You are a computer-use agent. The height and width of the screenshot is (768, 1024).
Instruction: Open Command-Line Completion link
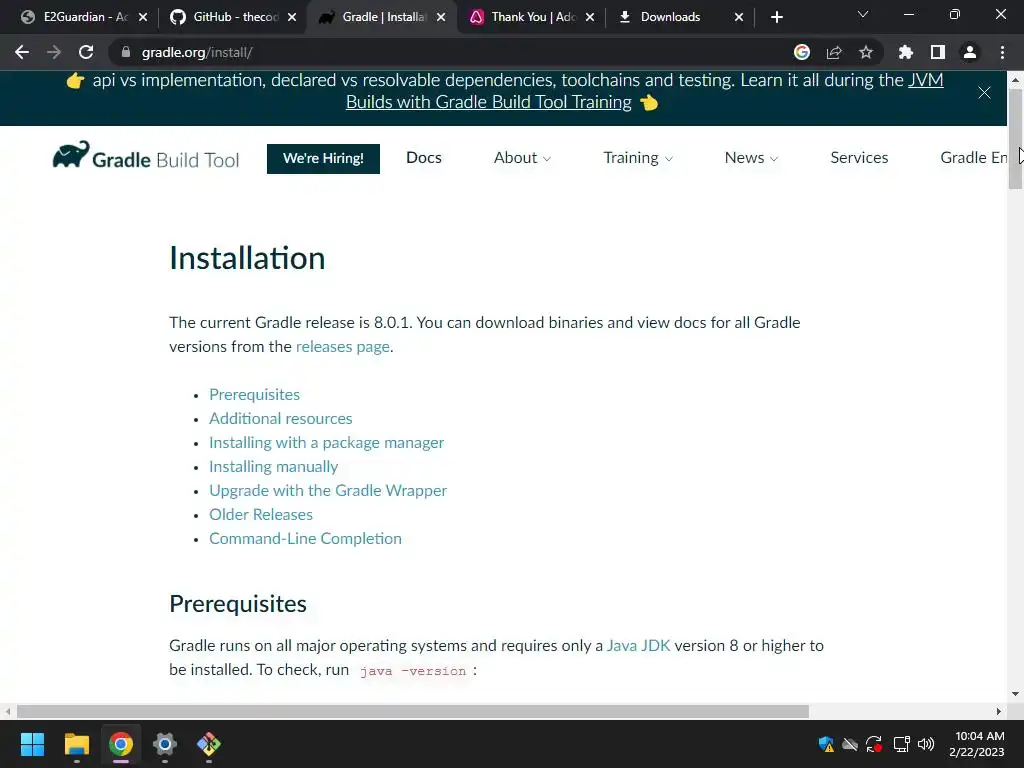pos(305,539)
